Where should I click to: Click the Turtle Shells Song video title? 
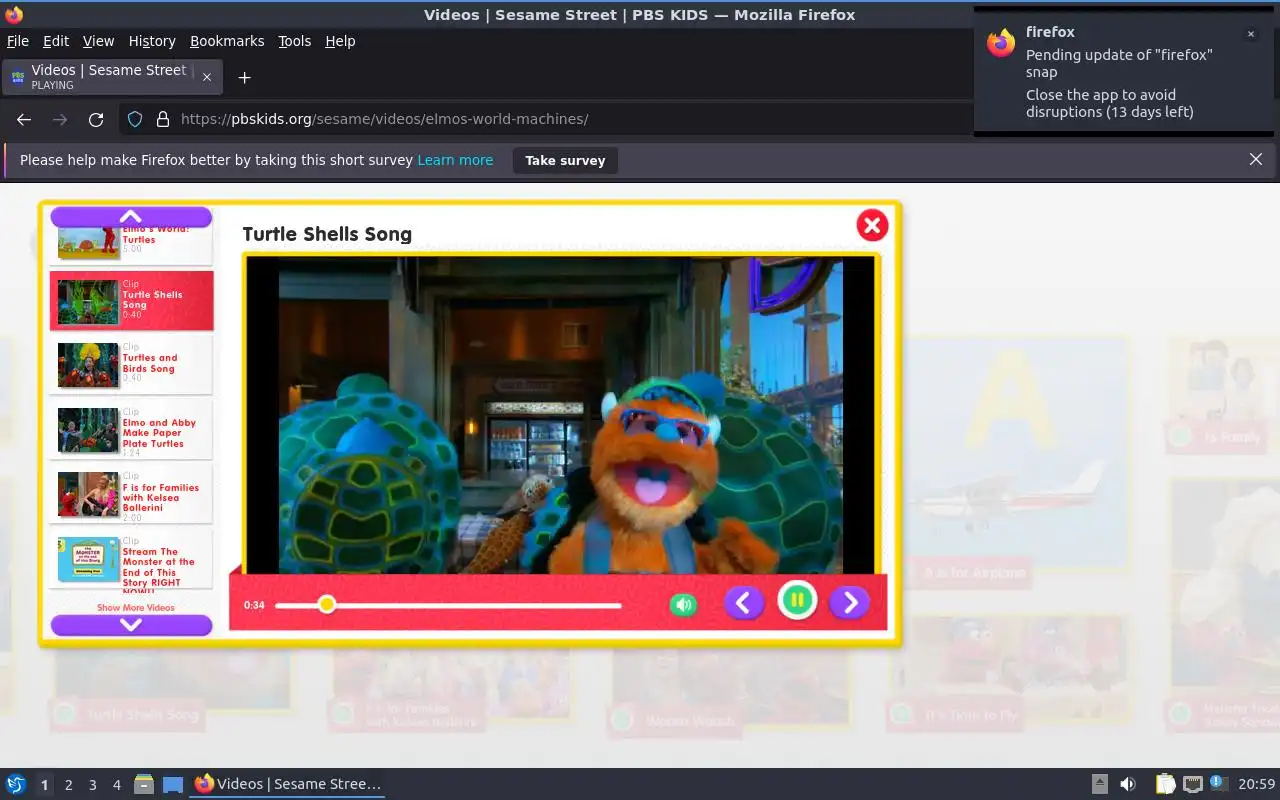tap(327, 234)
